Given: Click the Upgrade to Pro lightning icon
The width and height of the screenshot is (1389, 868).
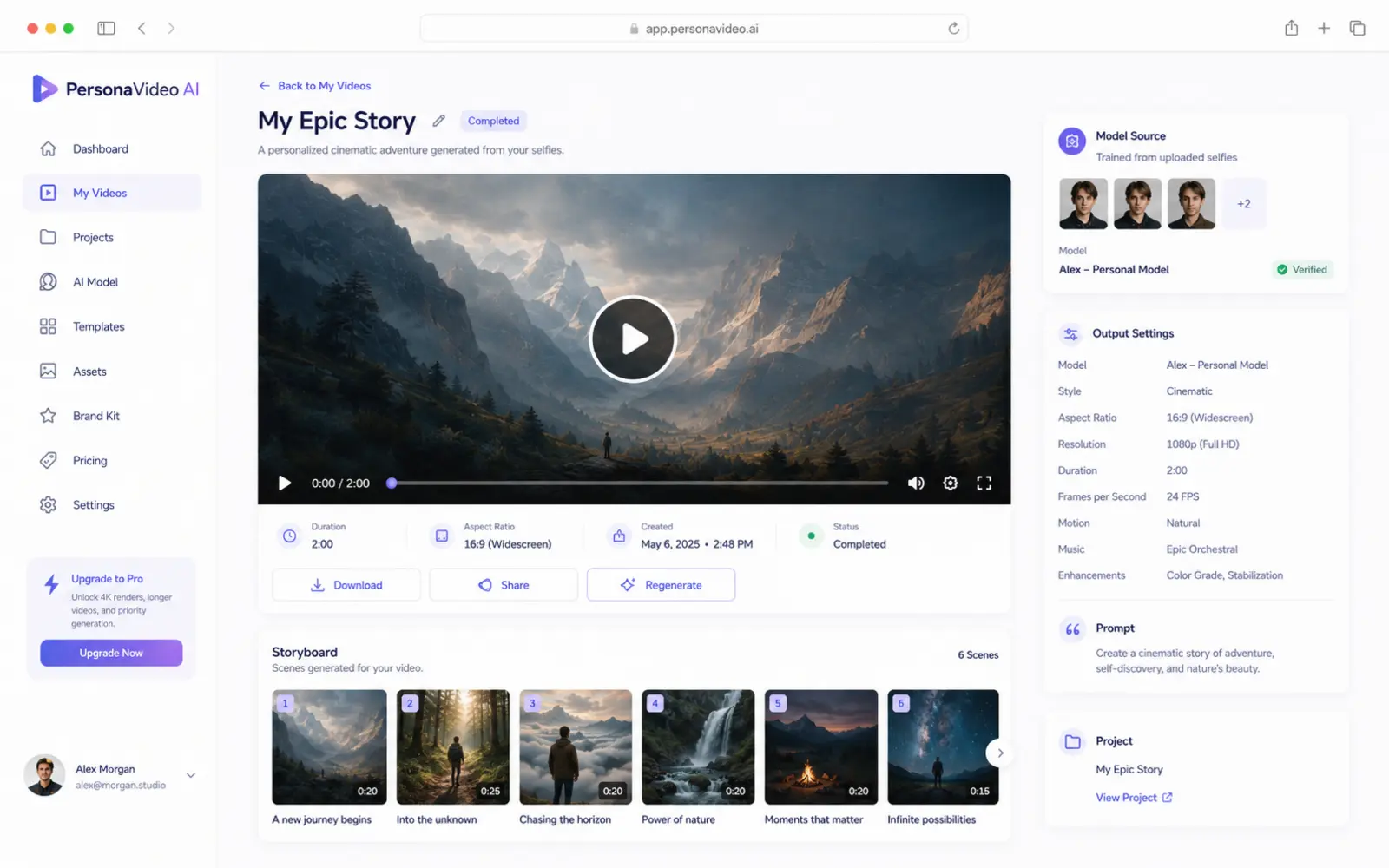Looking at the screenshot, I should [x=51, y=584].
